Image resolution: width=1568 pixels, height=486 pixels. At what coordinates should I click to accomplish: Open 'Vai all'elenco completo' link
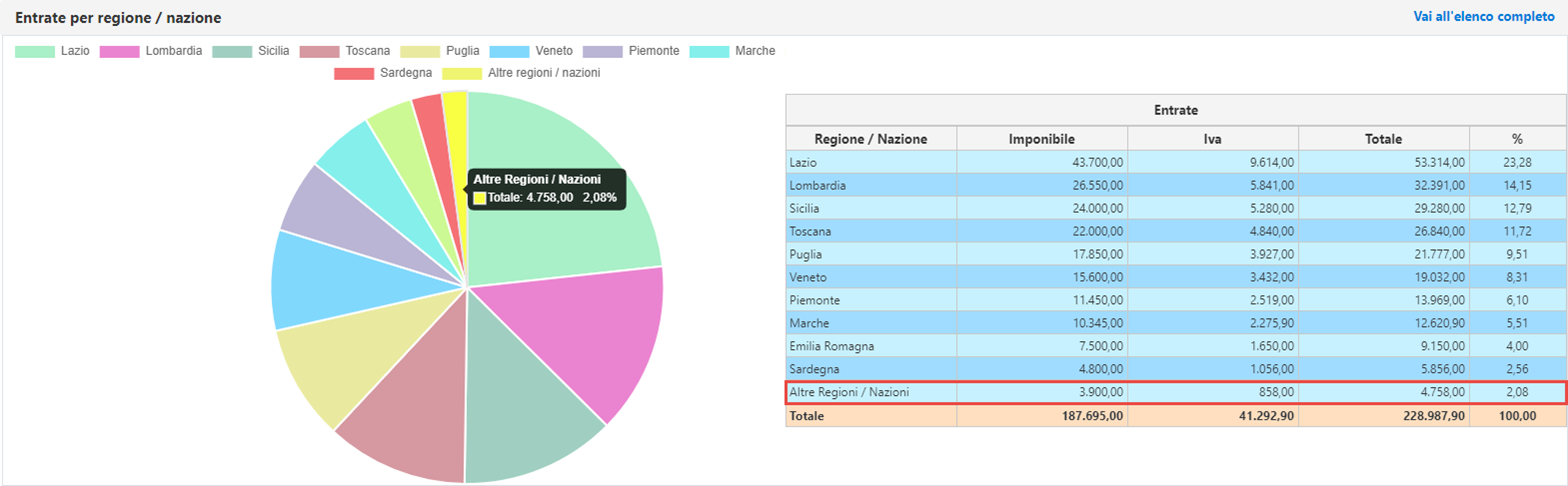1484,17
